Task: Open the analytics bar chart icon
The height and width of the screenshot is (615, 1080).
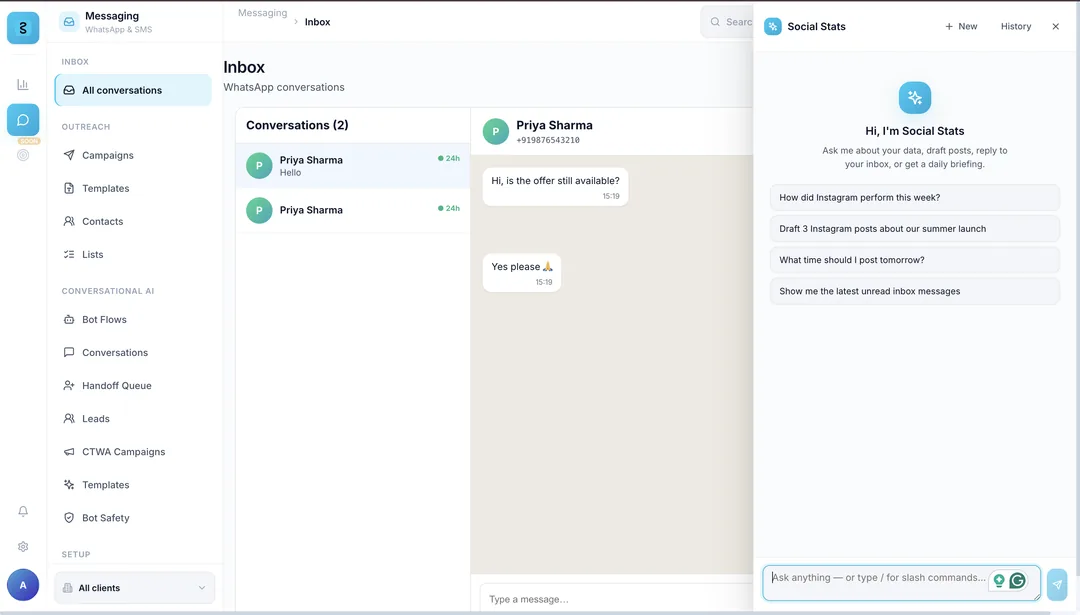Action: click(23, 84)
